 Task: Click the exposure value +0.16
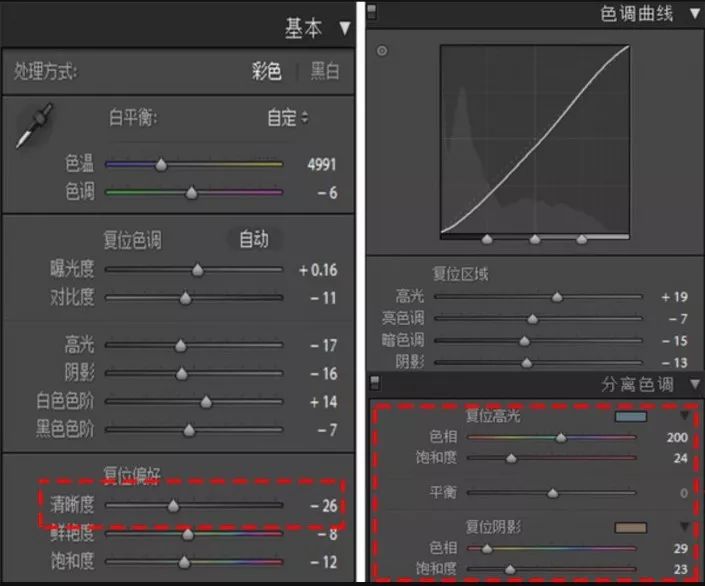coord(318,270)
